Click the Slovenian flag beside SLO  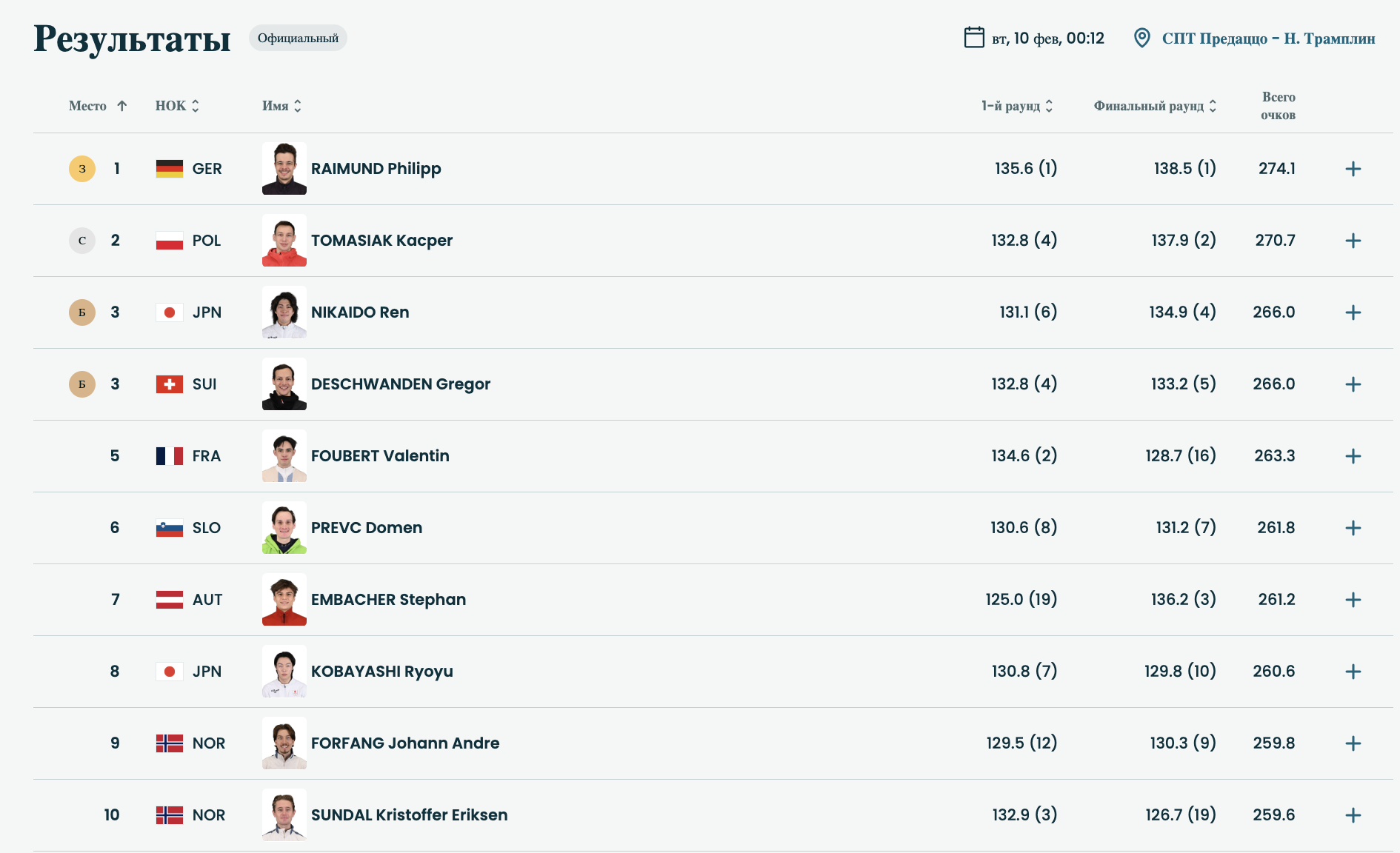click(x=169, y=528)
